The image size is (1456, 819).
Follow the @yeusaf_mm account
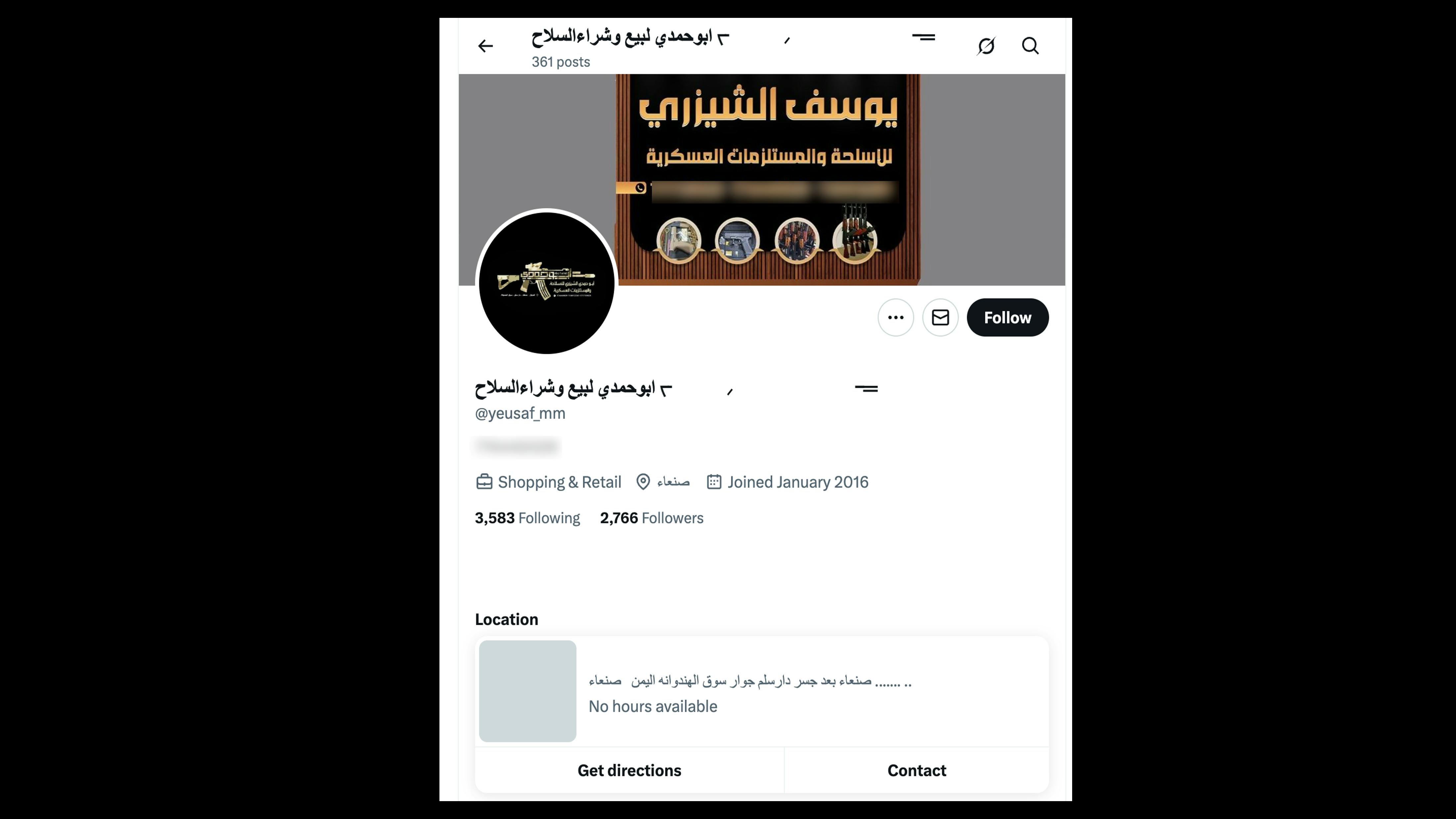[1007, 318]
